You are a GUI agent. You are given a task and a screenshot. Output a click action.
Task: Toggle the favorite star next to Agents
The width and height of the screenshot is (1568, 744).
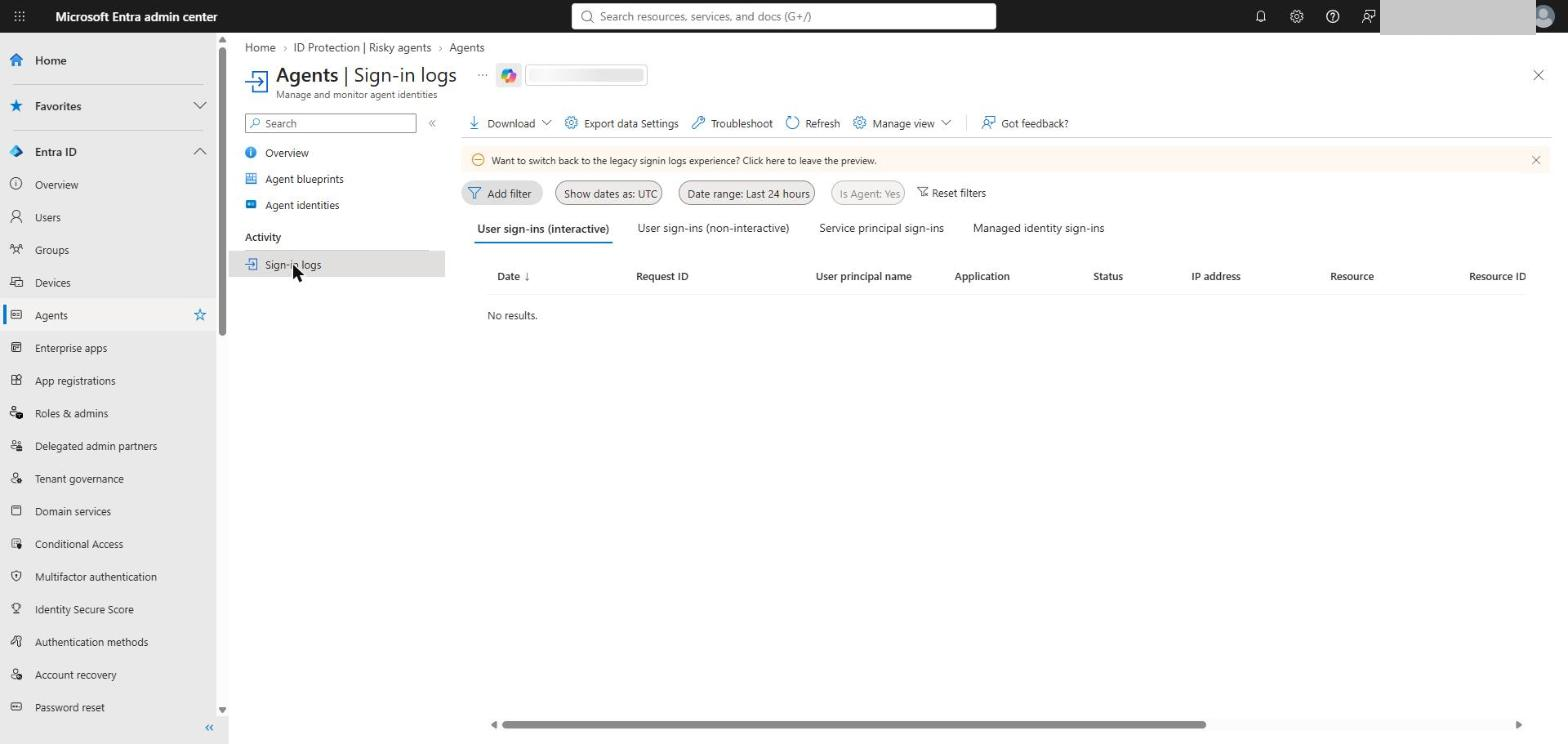coord(200,315)
